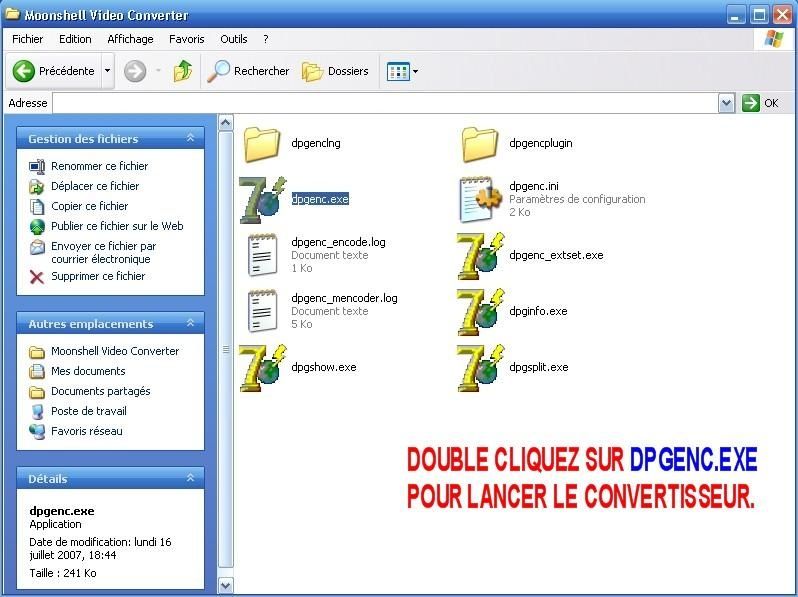Open the Favoris menu

point(187,39)
